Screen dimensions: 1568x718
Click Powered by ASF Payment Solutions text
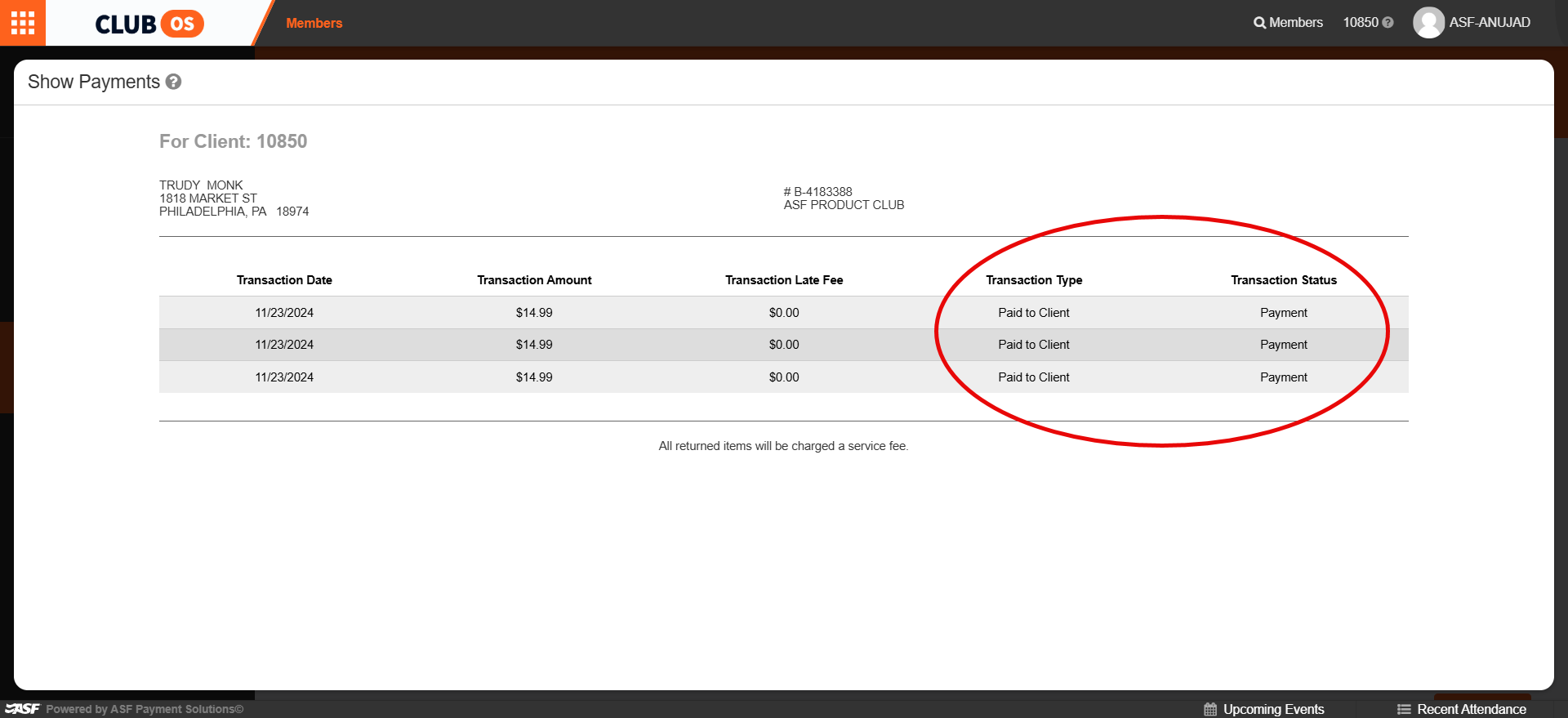(145, 709)
